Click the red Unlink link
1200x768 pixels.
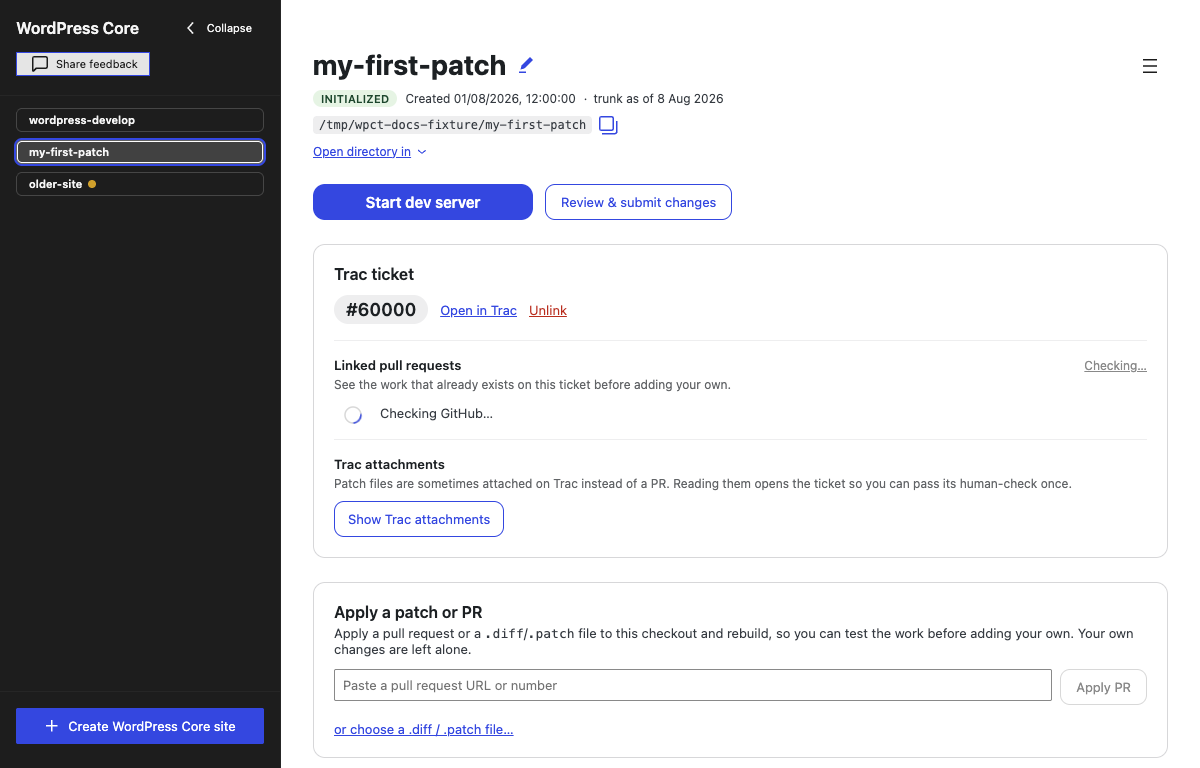[x=548, y=311]
